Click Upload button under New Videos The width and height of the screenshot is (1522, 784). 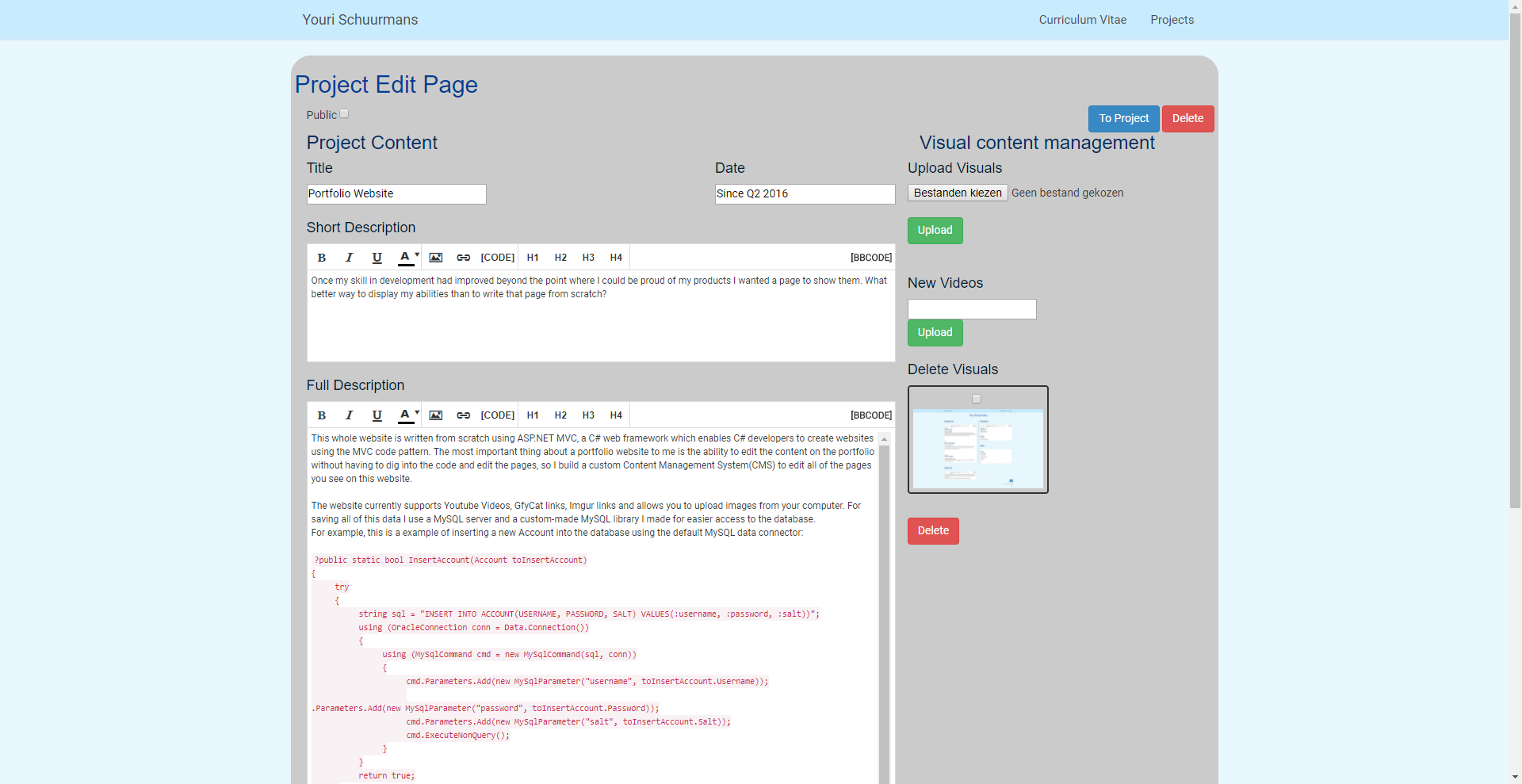click(935, 333)
